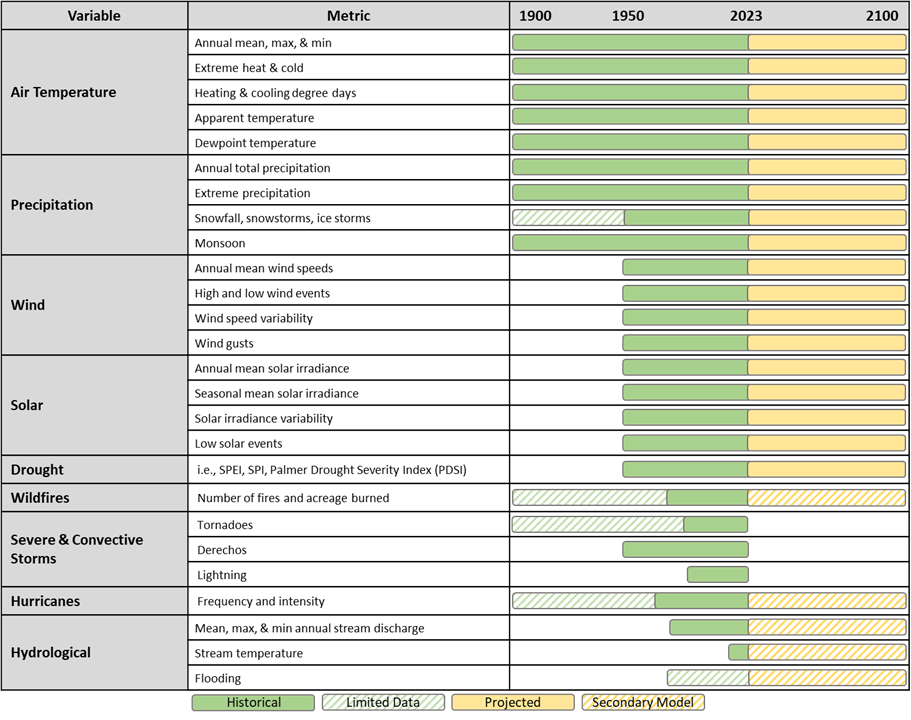
Task: Click the Solar row label
Action: coord(26,405)
